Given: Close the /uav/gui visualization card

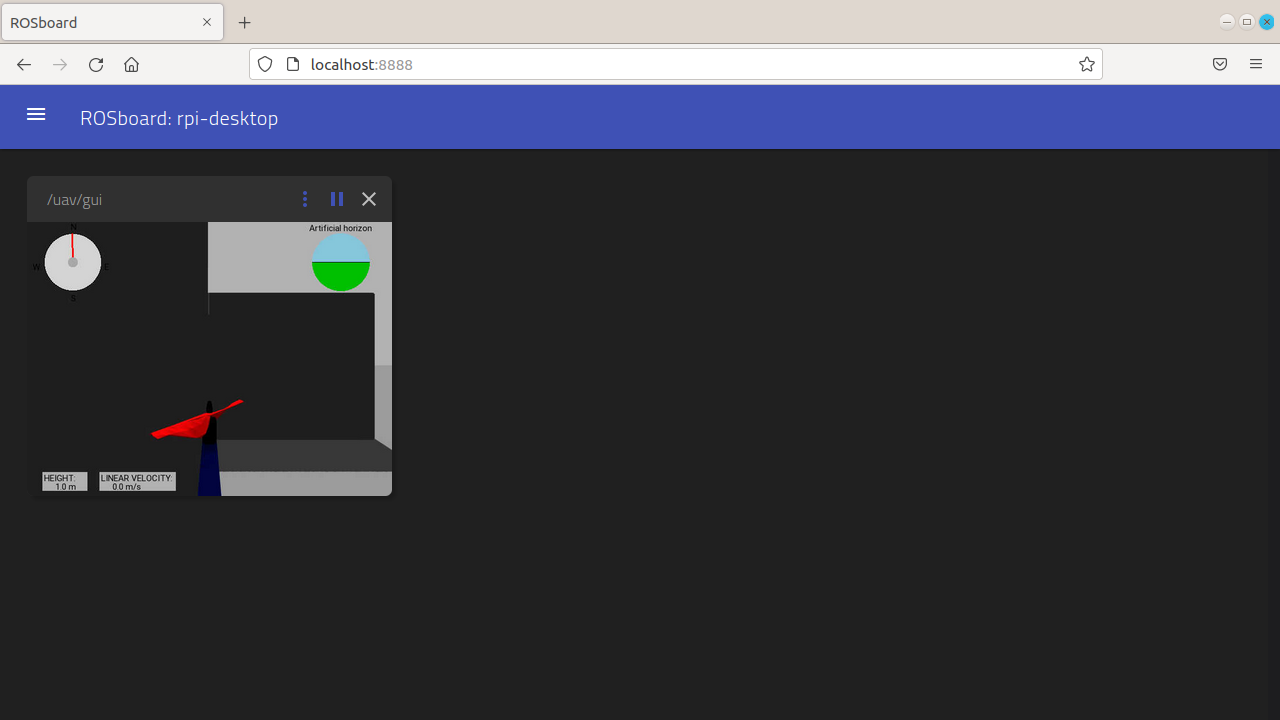Looking at the screenshot, I should coord(368,199).
